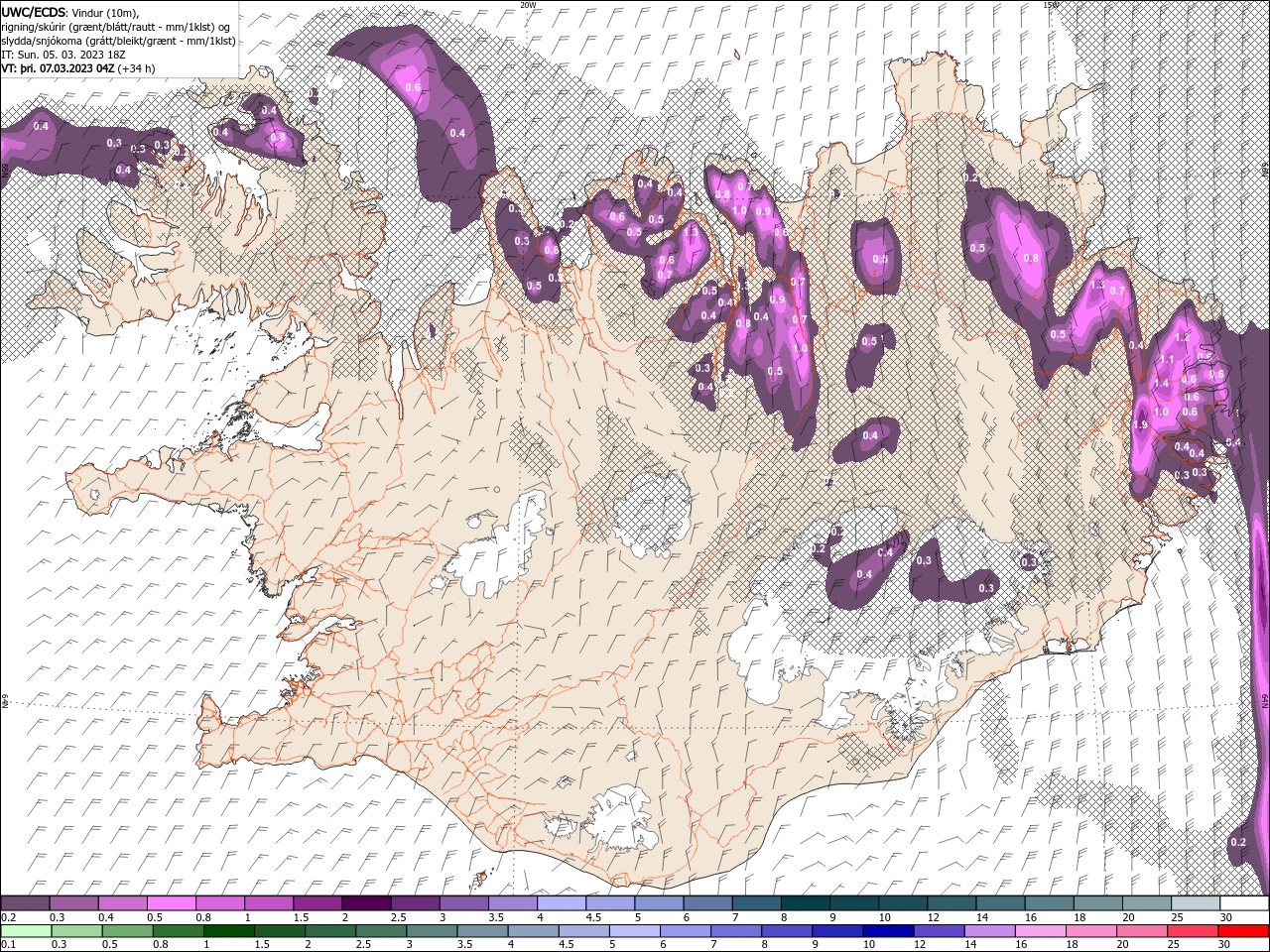The image size is (1270, 952).
Task: Select the 'VT: þri. 07.03.2023 04Z' valid time
Action: pyautogui.click(x=58, y=68)
